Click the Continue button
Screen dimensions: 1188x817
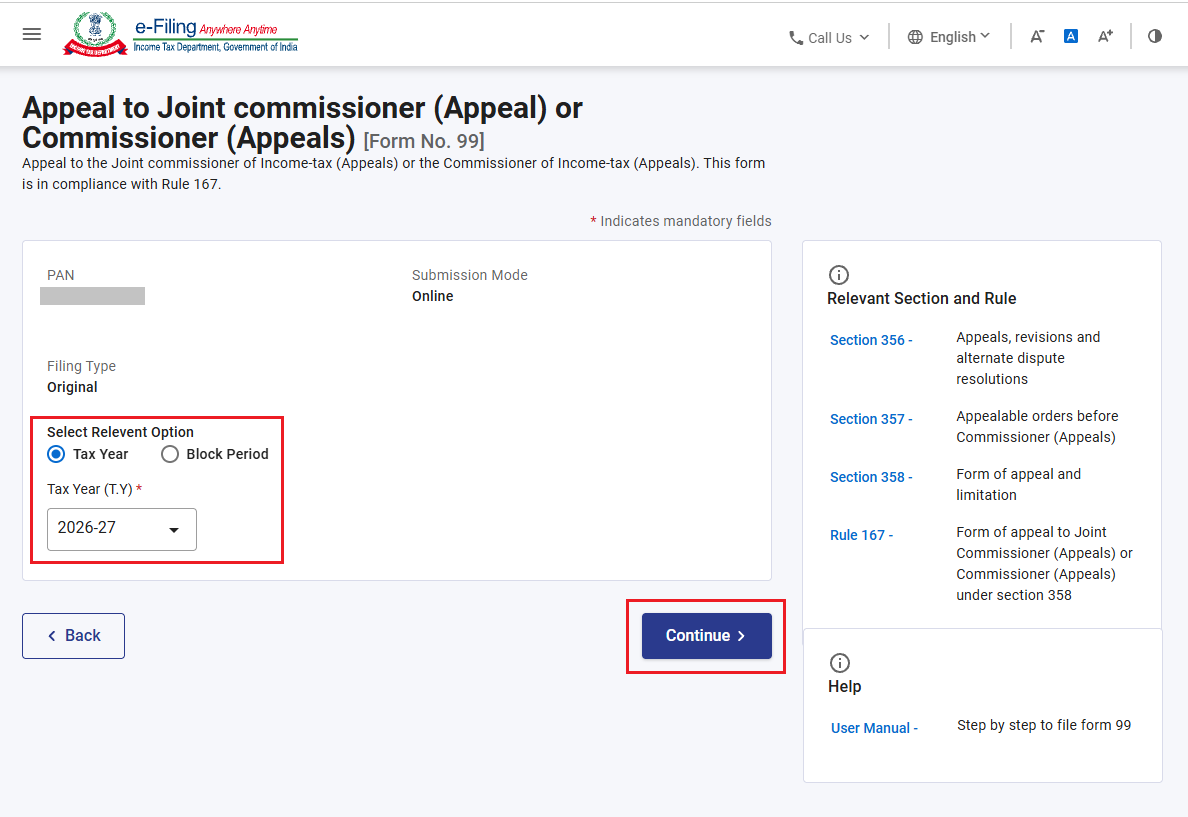point(706,636)
